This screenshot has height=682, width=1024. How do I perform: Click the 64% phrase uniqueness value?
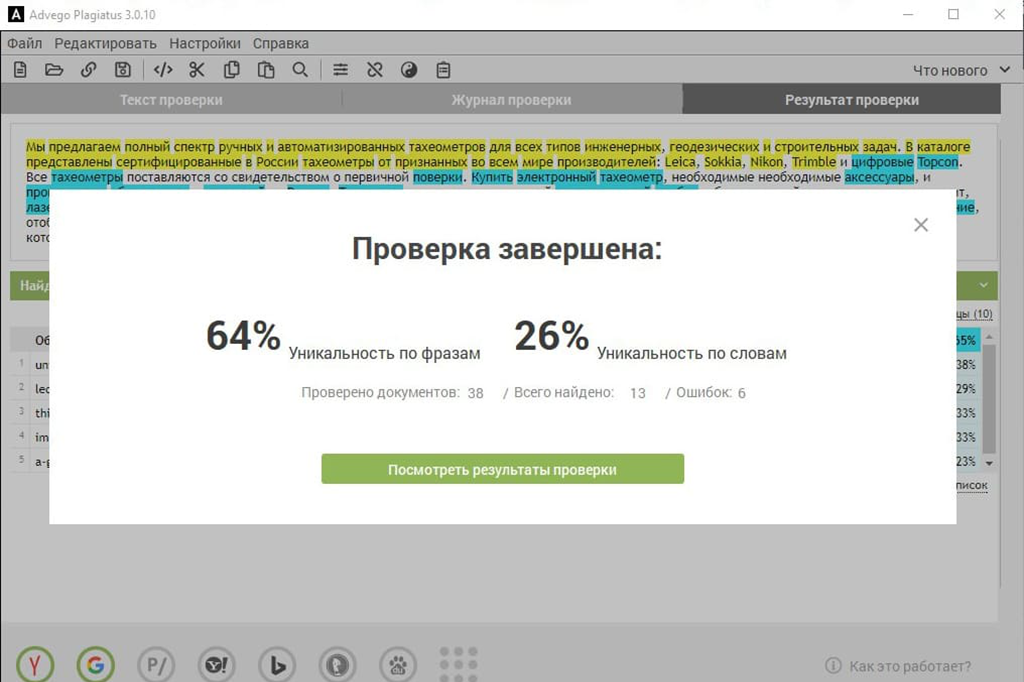244,336
